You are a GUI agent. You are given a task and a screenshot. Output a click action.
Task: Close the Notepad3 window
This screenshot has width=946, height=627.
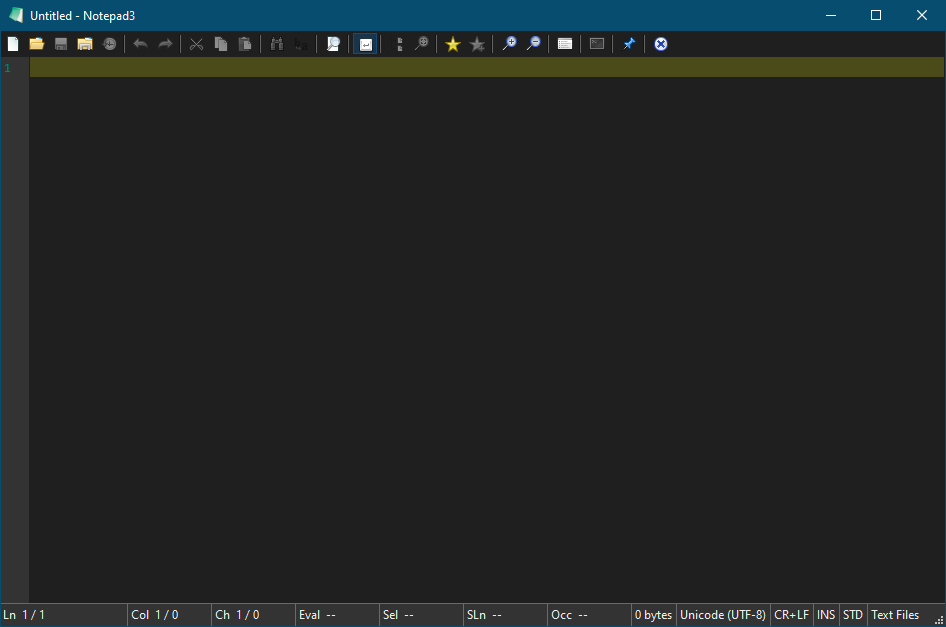(922, 15)
